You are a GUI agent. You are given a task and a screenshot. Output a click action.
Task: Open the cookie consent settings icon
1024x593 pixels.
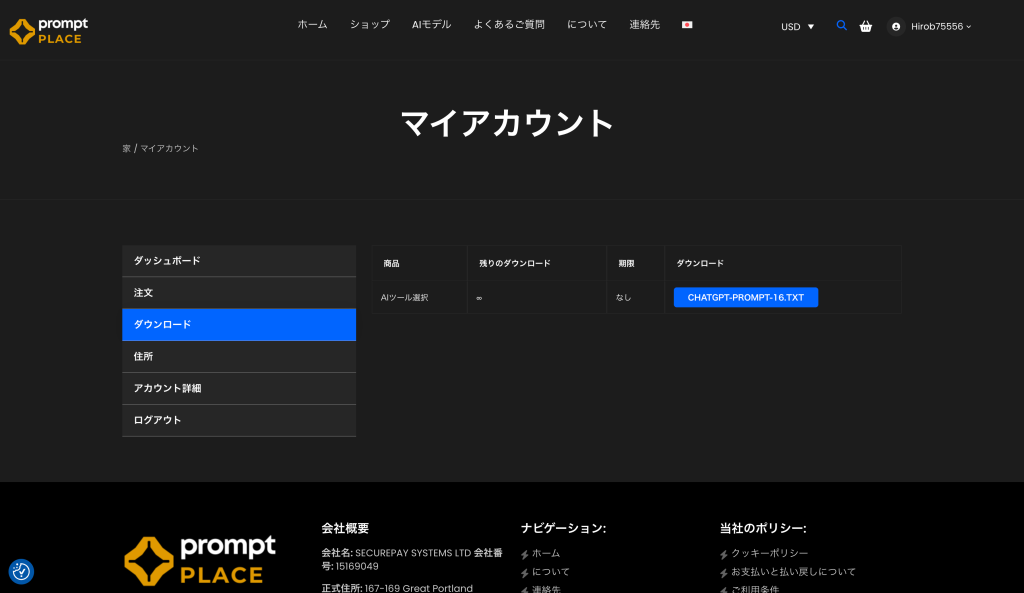pos(21,571)
